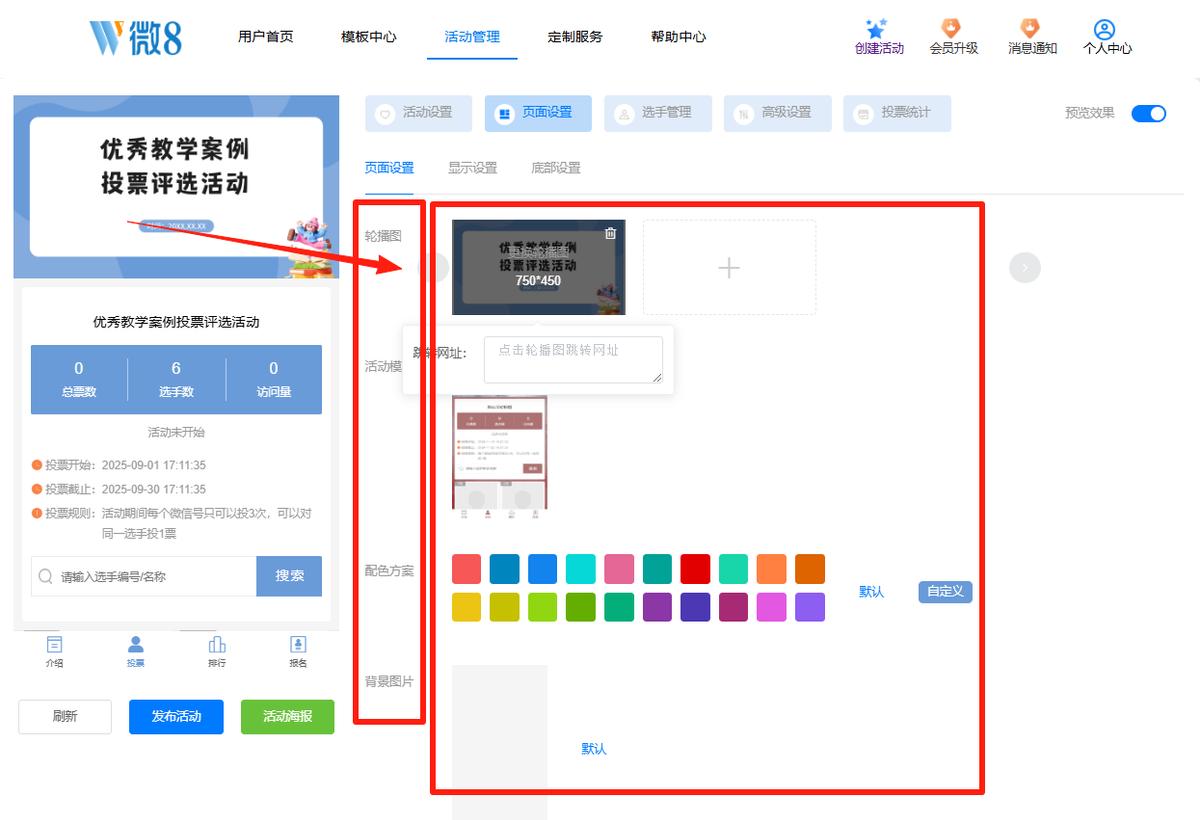The width and height of the screenshot is (1200, 820).
Task: Open 个人中心 user icon
Action: 1105,29
